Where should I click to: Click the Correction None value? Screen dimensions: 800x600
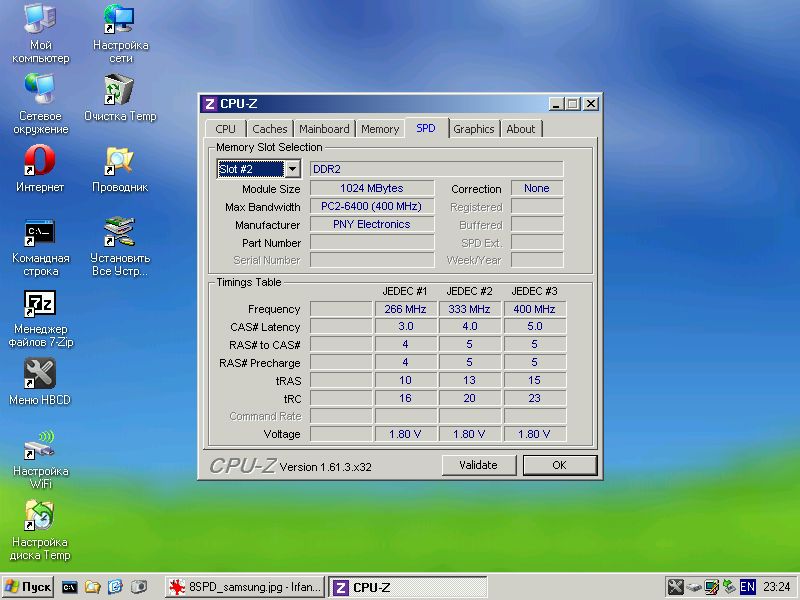pyautogui.click(x=537, y=188)
